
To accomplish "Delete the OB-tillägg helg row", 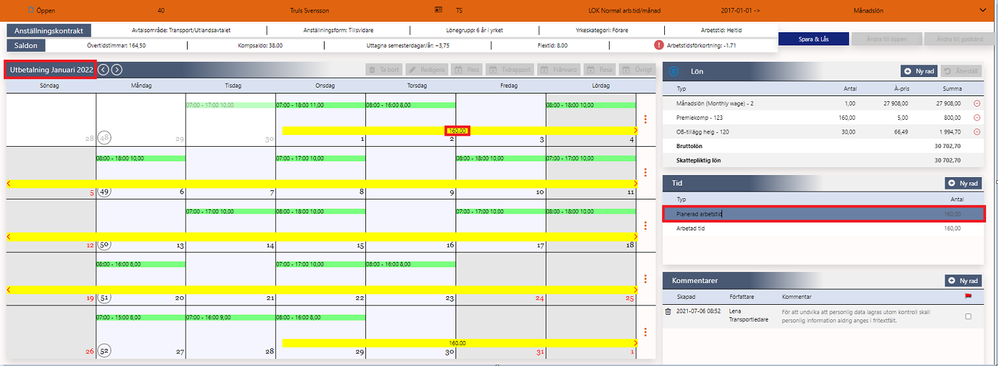I will coord(977,132).
